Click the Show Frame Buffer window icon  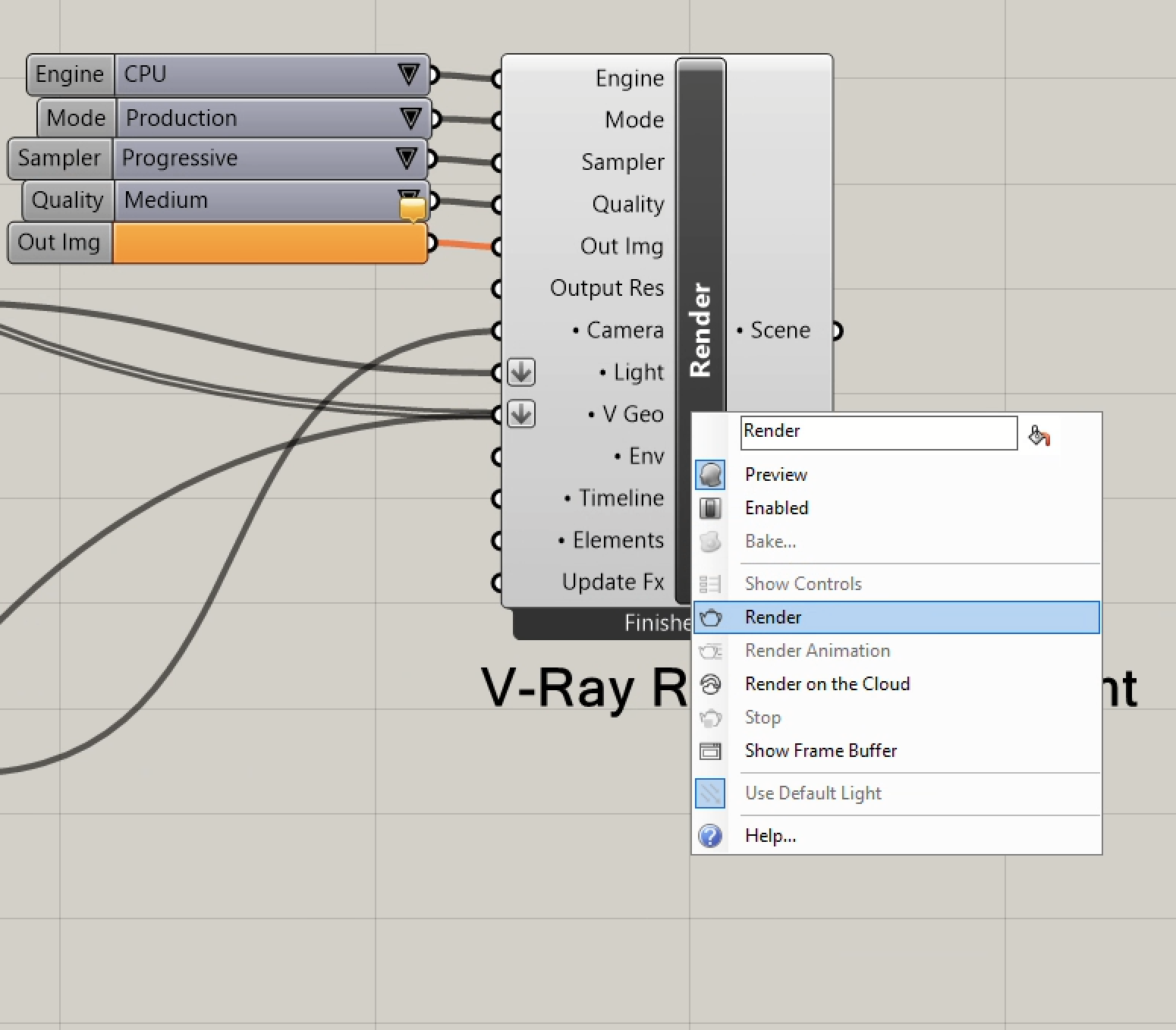pyautogui.click(x=710, y=751)
